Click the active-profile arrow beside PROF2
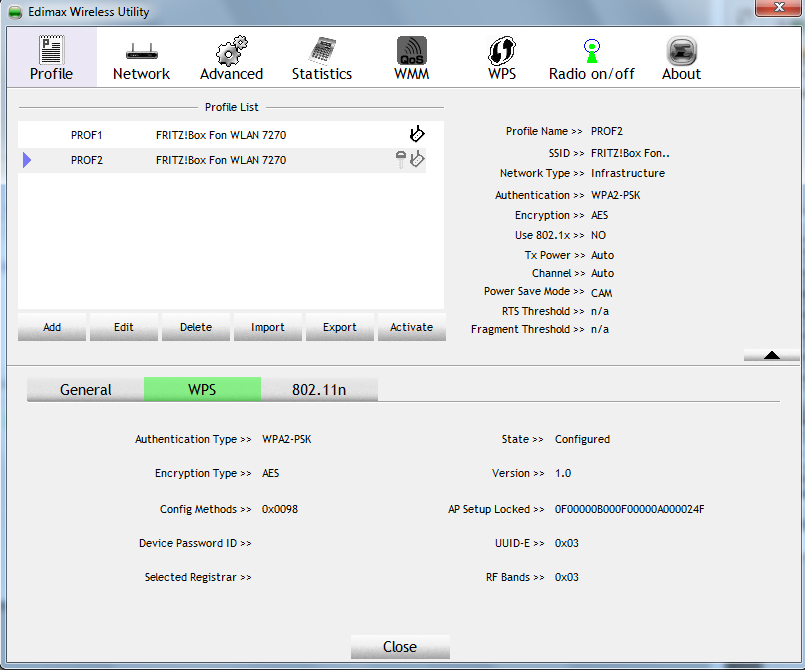This screenshot has height=670, width=805. (x=27, y=160)
